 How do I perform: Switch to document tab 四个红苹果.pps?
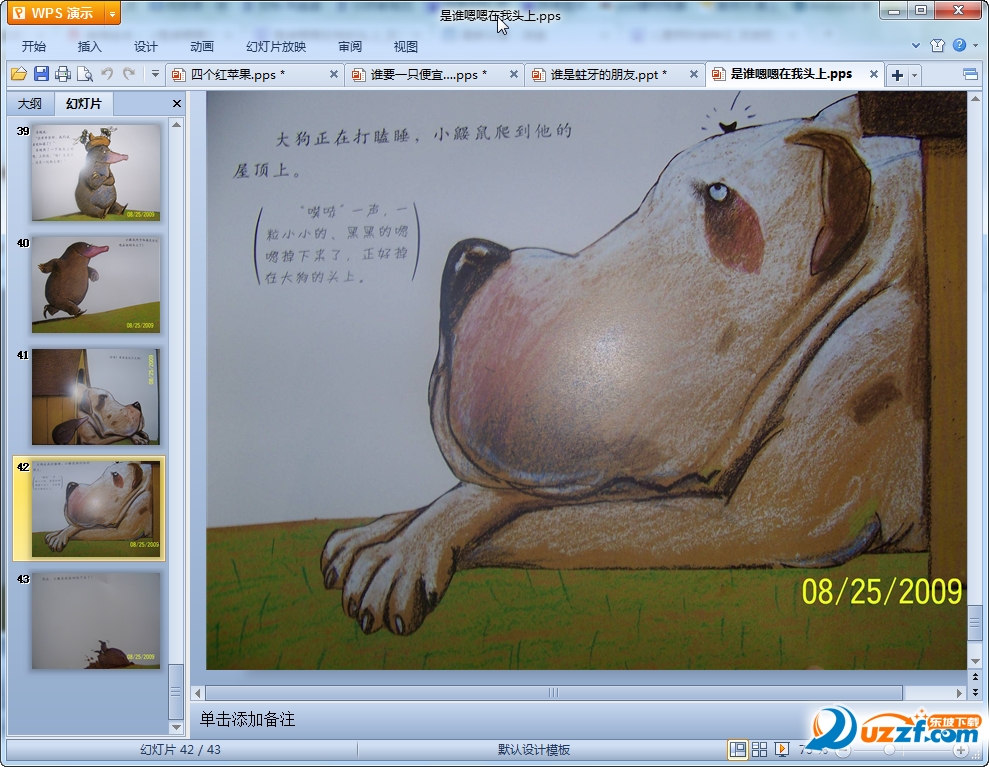pyautogui.click(x=255, y=74)
